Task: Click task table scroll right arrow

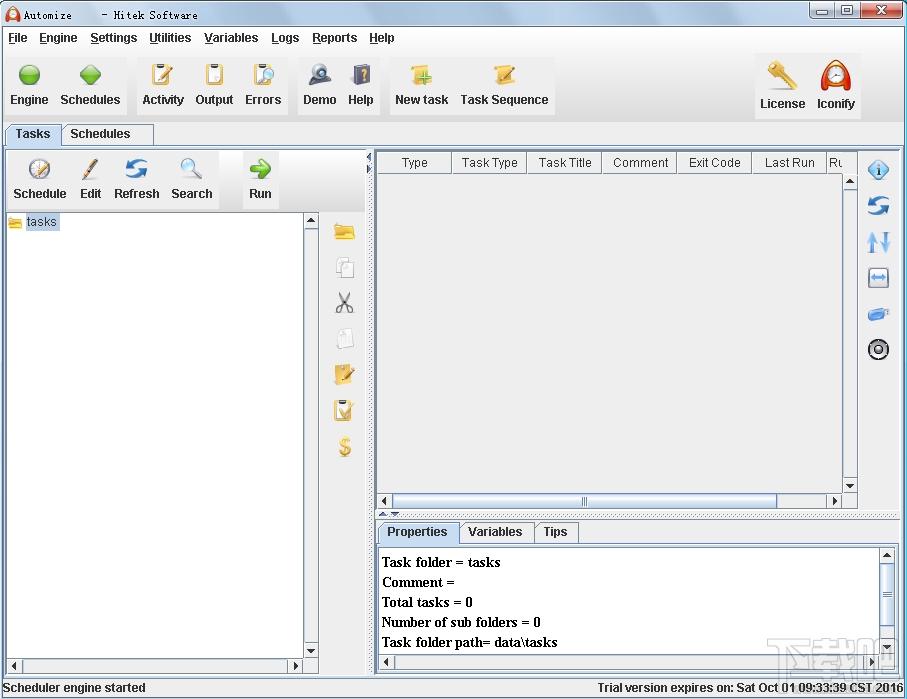Action: (x=835, y=501)
